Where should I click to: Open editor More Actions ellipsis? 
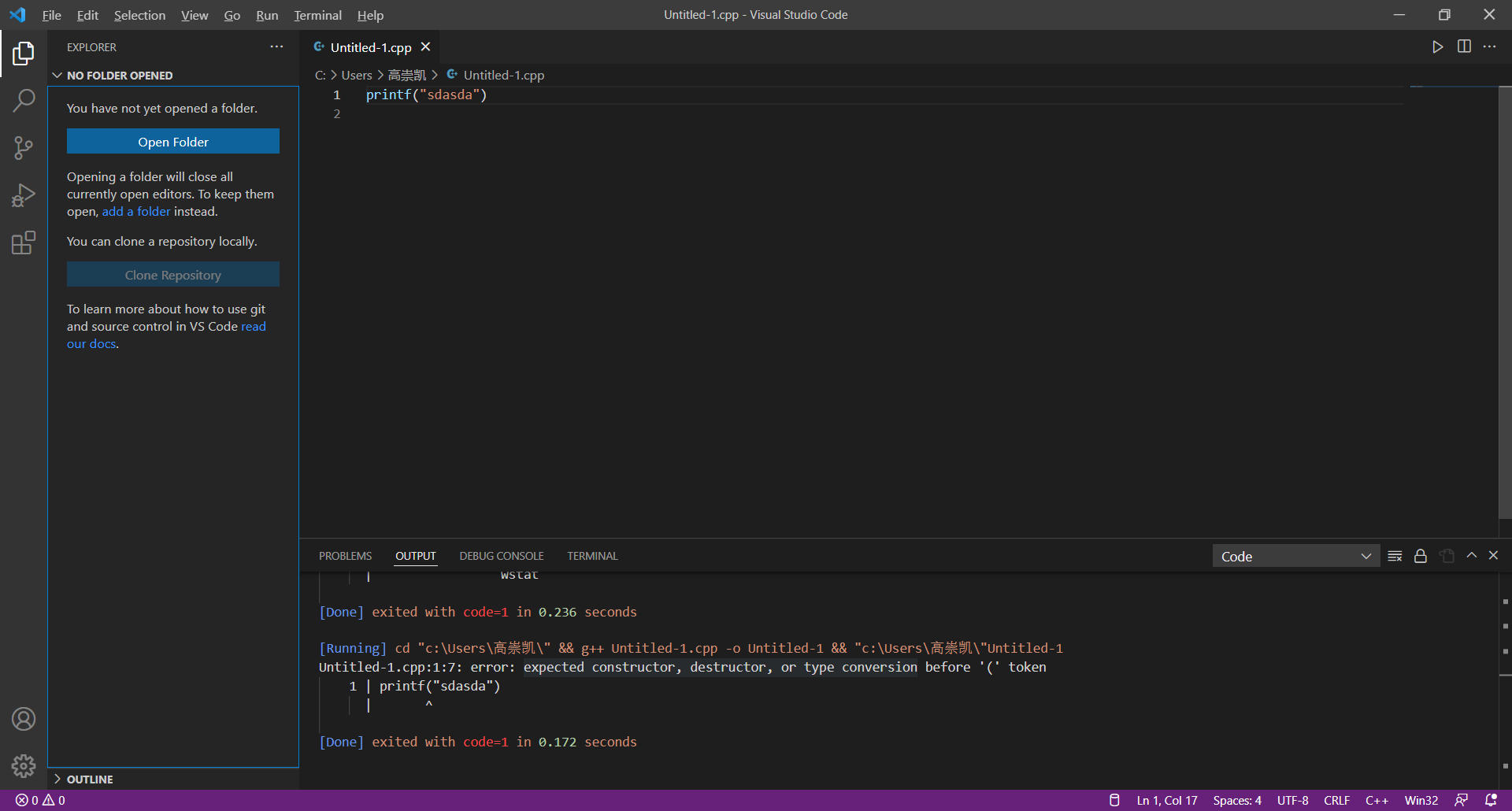pyautogui.click(x=1490, y=47)
